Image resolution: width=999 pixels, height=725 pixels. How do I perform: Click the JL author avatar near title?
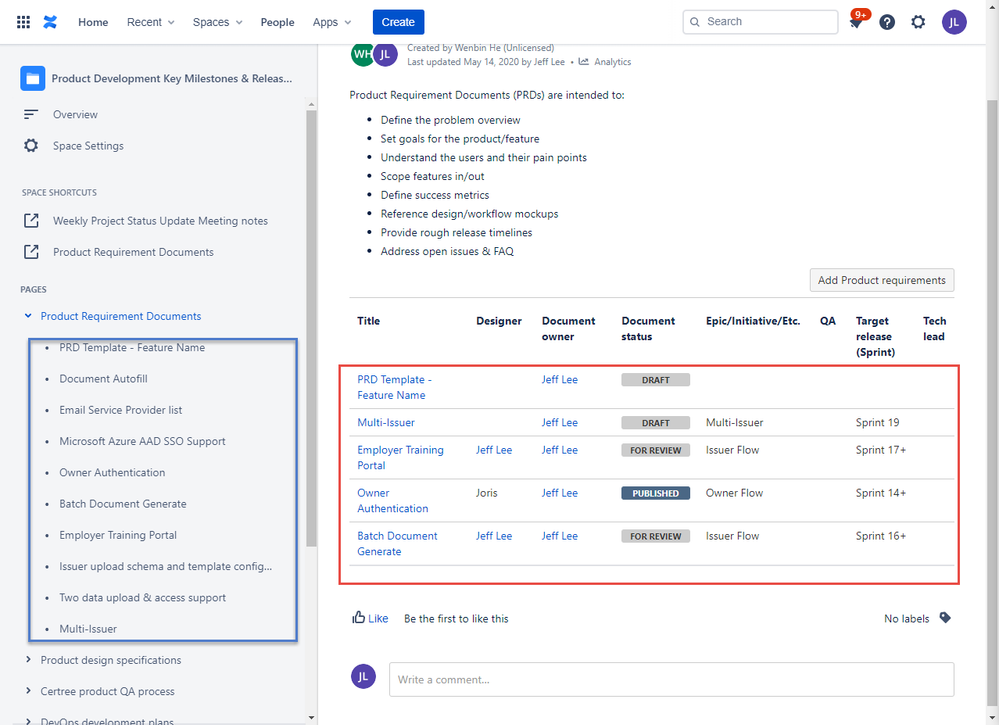pyautogui.click(x=385, y=54)
